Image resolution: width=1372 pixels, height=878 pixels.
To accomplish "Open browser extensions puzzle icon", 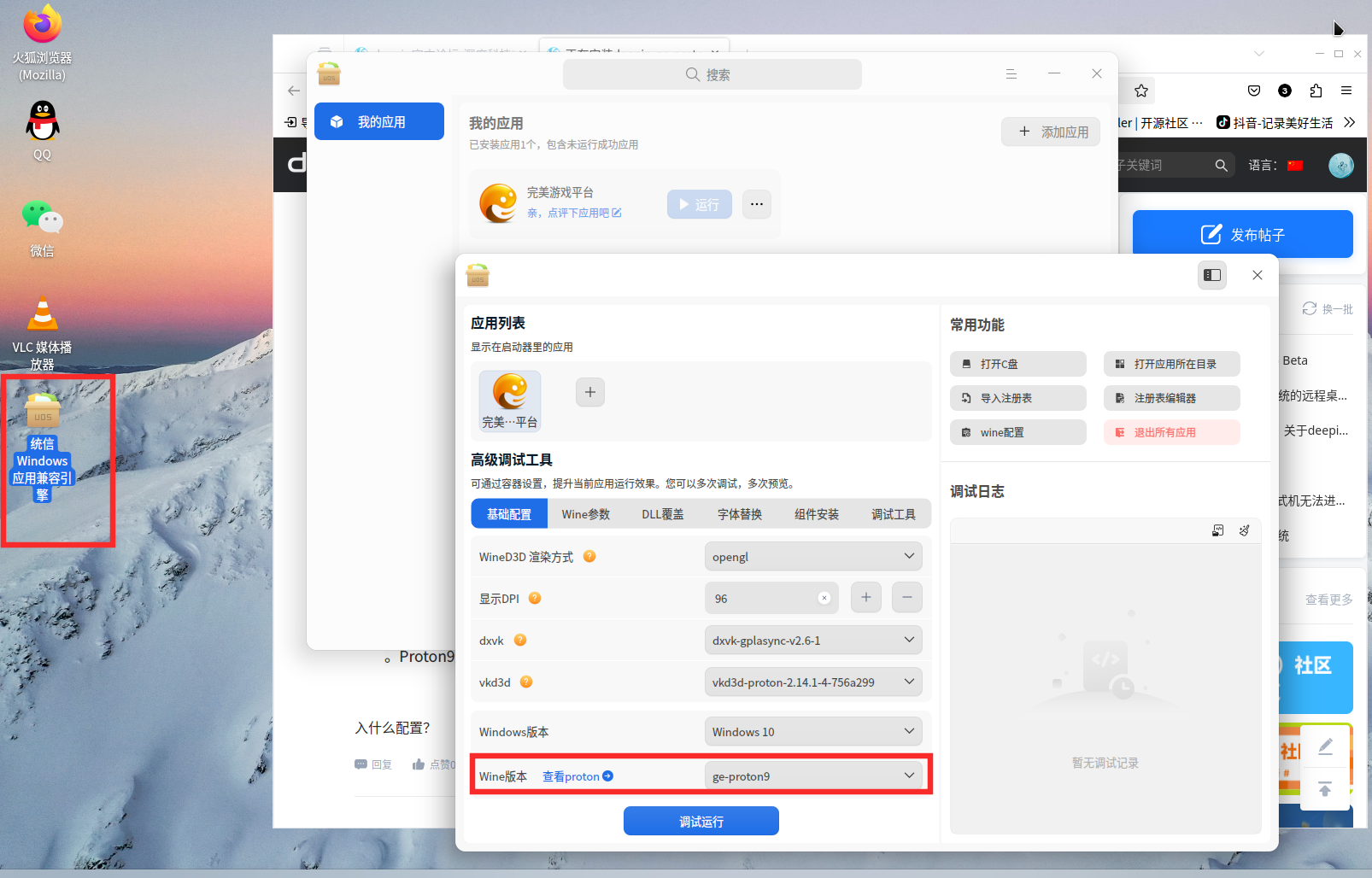I will click(1316, 91).
